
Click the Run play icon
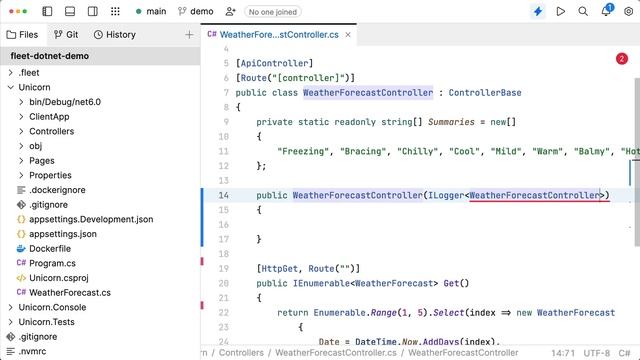[x=561, y=11]
